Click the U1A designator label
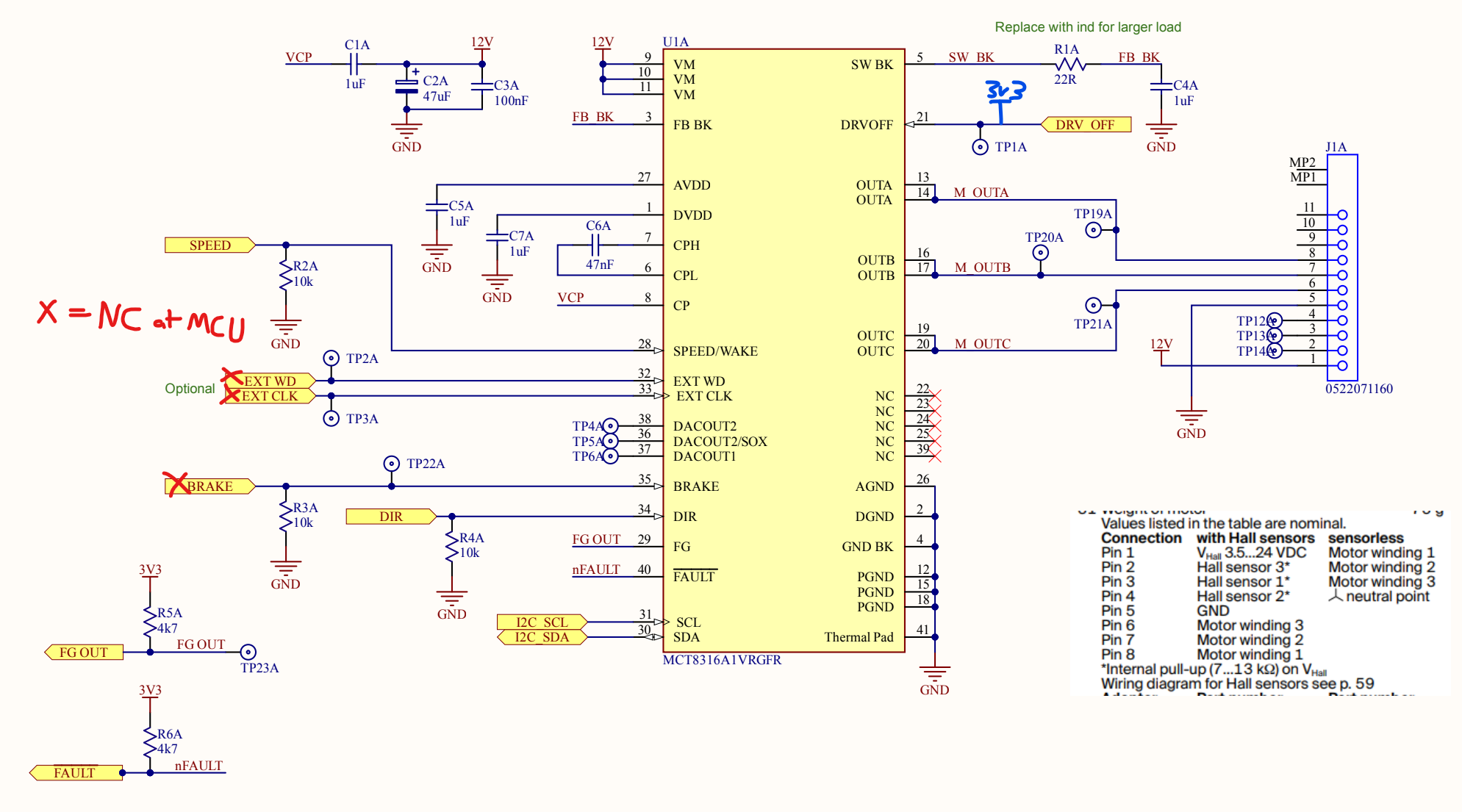Screen dimensions: 1462x812 click(676, 42)
